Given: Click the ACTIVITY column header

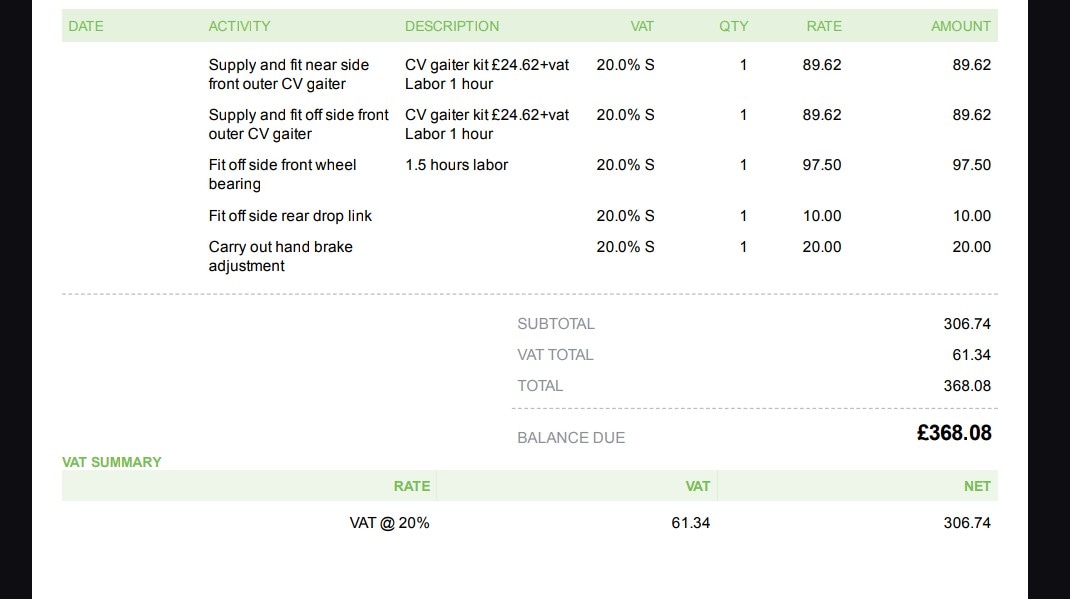Looking at the screenshot, I should pyautogui.click(x=239, y=26).
